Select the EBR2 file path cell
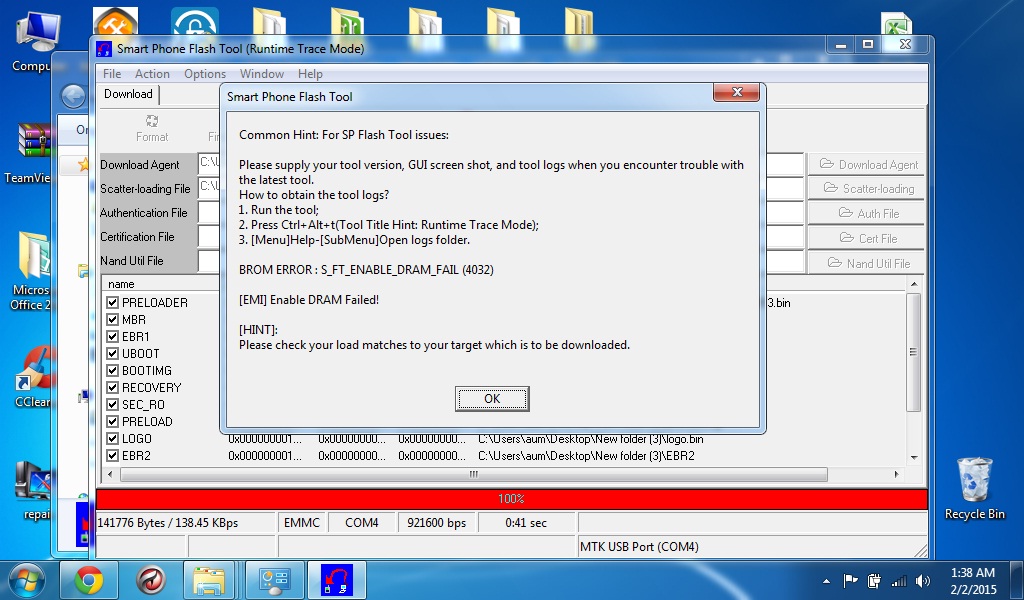Image resolution: width=1024 pixels, height=600 pixels. click(586, 456)
